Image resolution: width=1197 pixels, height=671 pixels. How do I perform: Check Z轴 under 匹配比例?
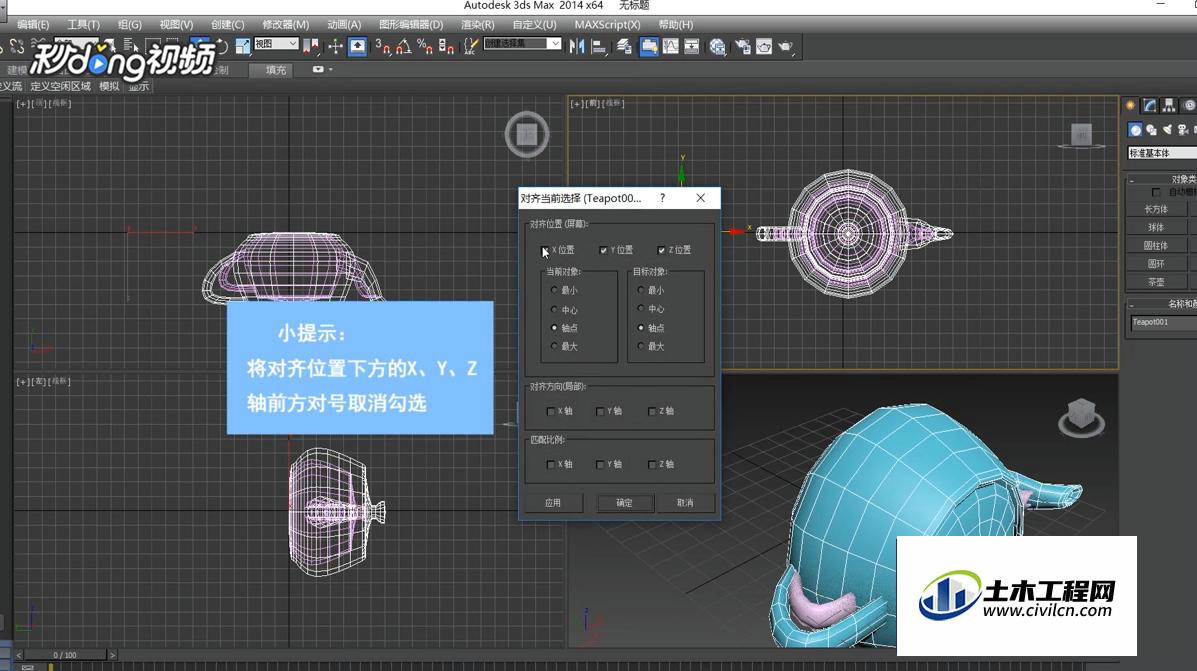tap(652, 464)
